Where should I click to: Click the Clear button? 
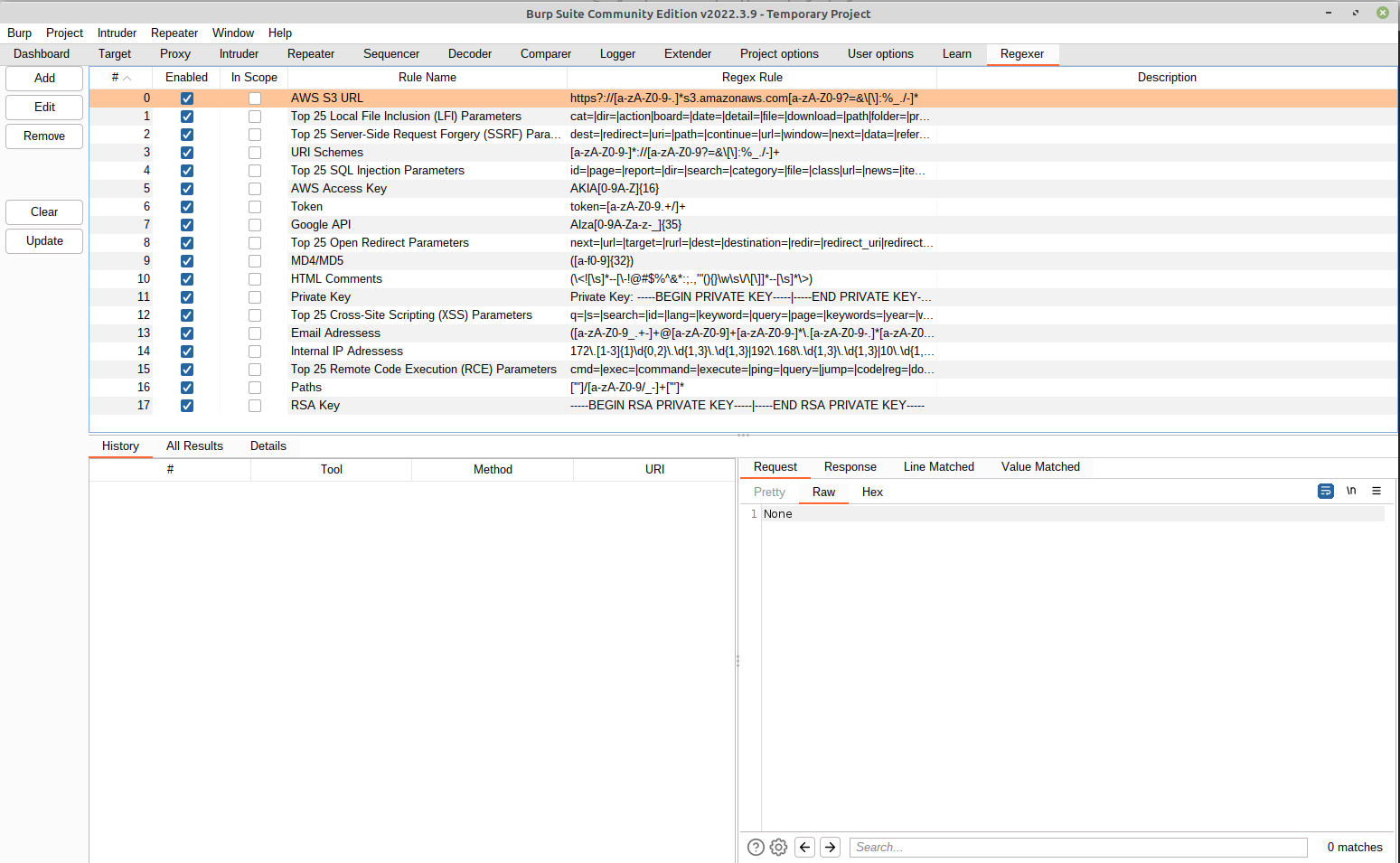(44, 212)
